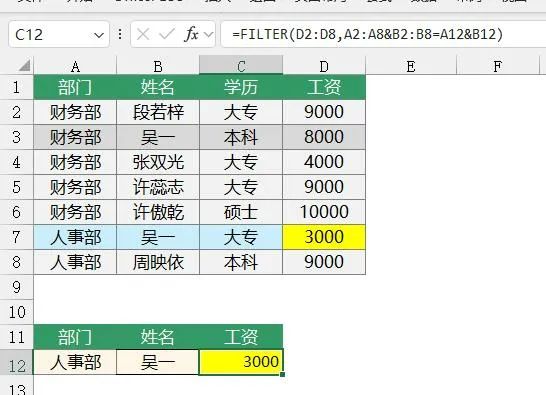Click lookup header 工资 in row 11
This screenshot has width=546, height=395.
[241, 337]
